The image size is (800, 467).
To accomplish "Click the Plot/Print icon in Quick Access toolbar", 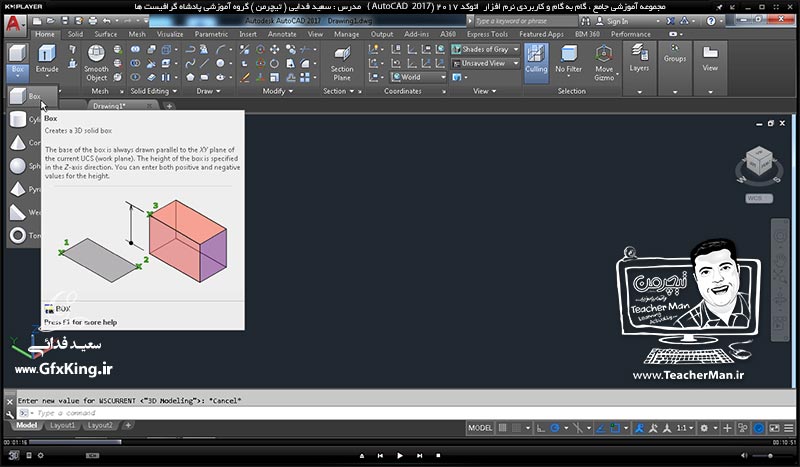I will (93, 21).
